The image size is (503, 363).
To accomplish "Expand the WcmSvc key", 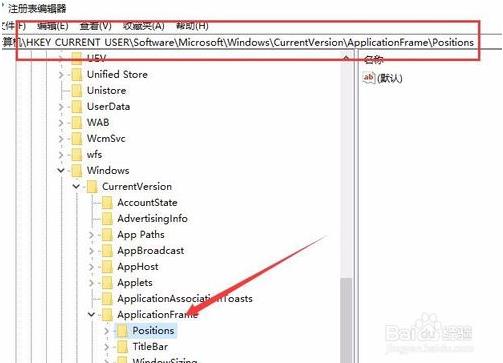I will click(x=61, y=139).
